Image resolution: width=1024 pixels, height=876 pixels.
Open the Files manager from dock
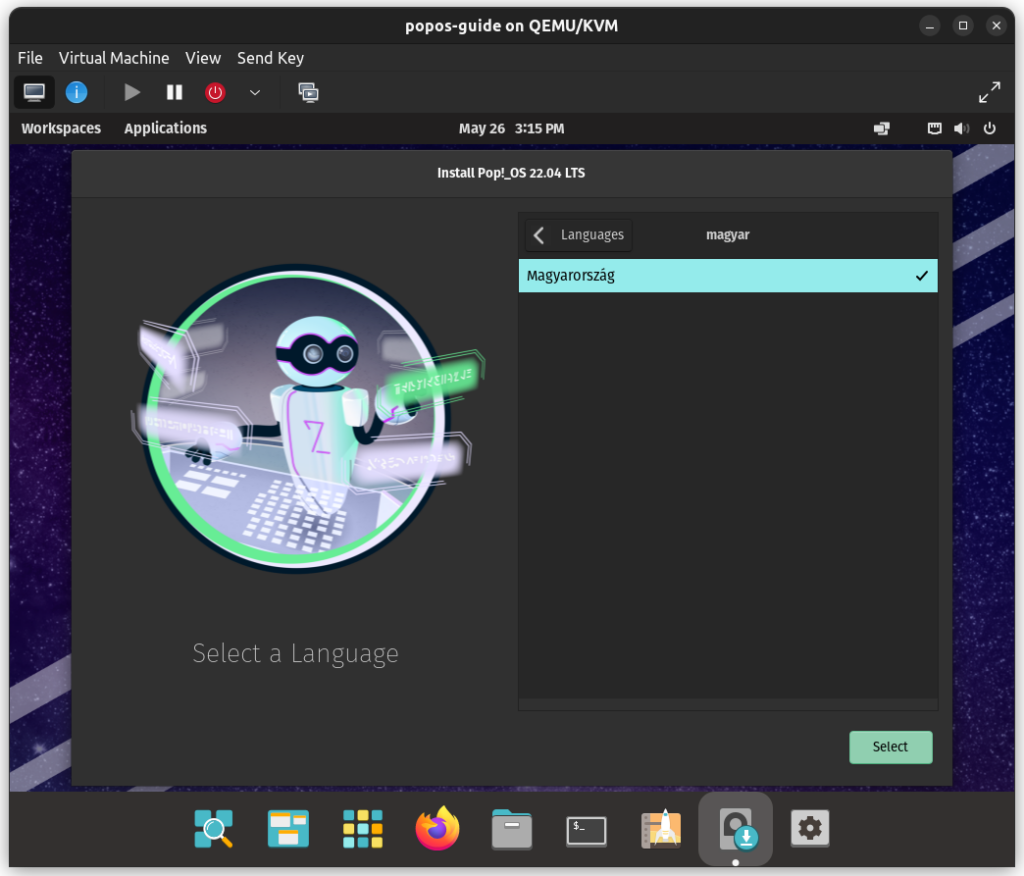click(511, 828)
